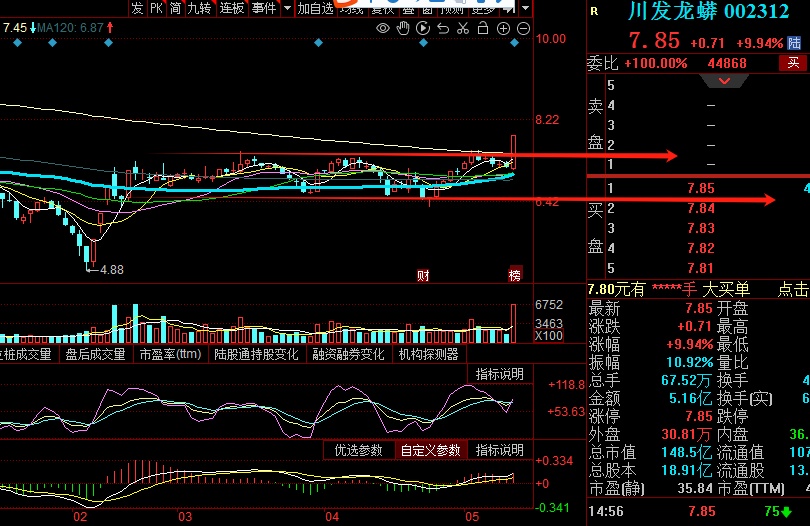Click the 大买单 label

pyautogui.click(x=726, y=289)
